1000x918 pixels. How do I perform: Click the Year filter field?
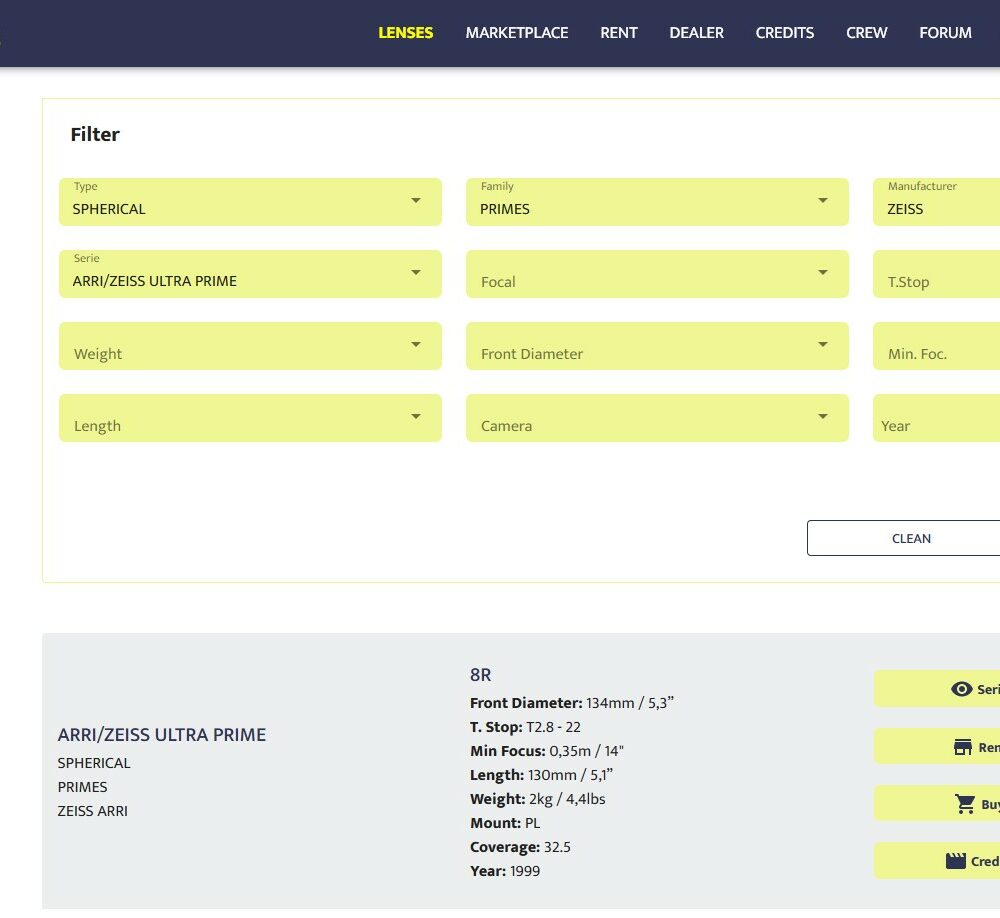click(936, 418)
